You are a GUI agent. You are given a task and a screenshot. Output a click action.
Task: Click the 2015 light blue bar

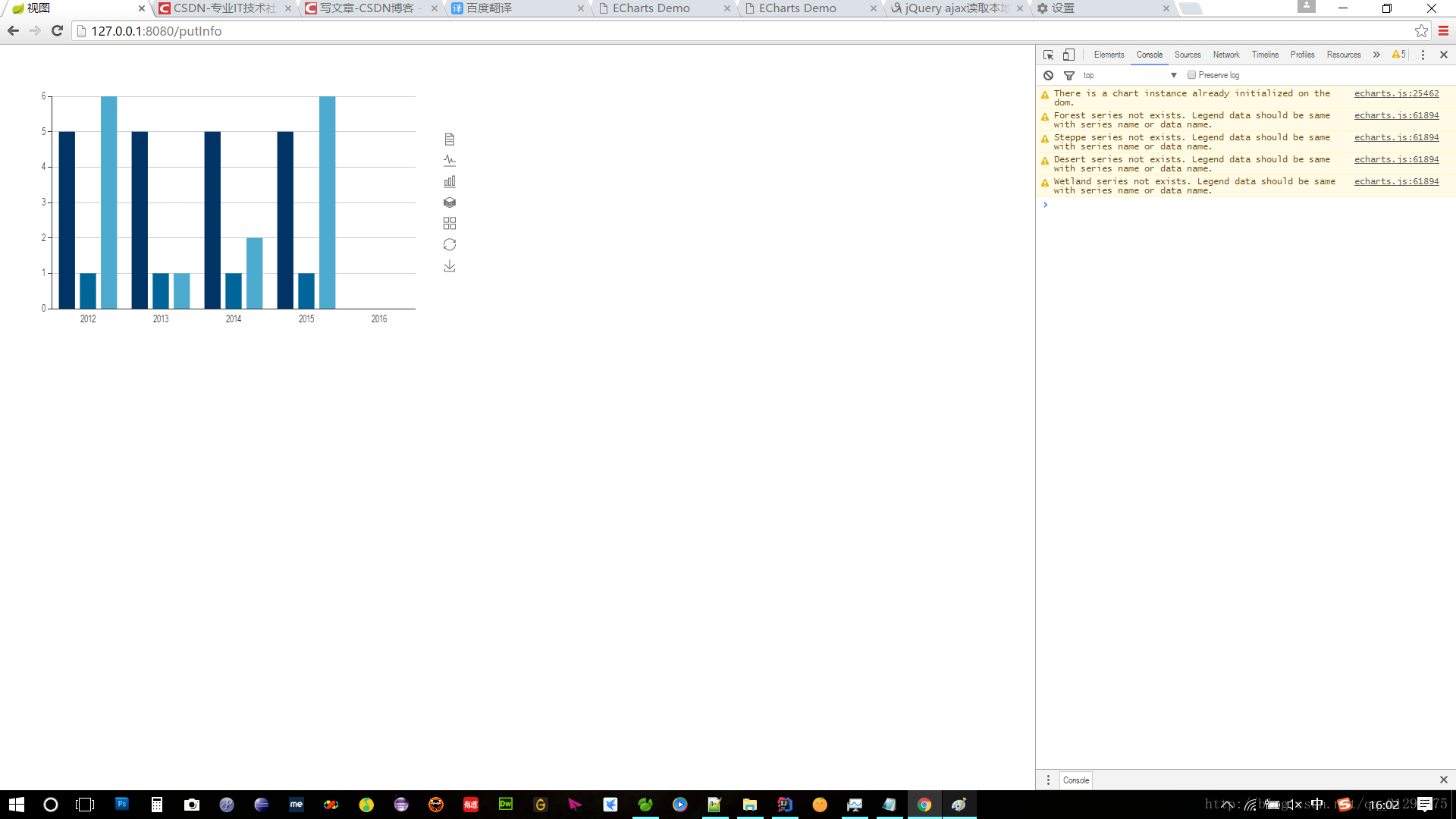(328, 202)
